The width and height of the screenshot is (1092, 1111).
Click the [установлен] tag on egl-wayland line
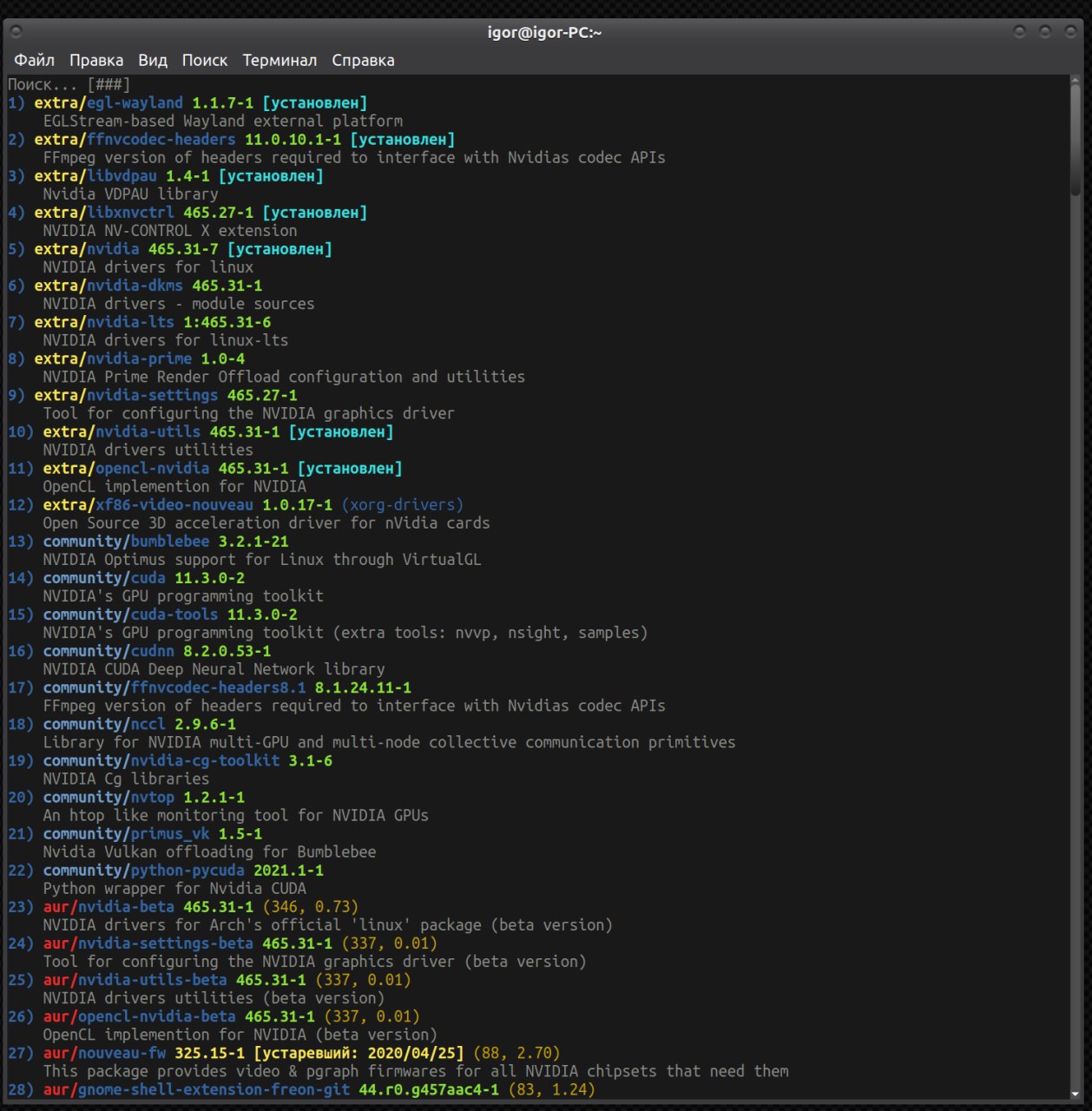tap(315, 102)
